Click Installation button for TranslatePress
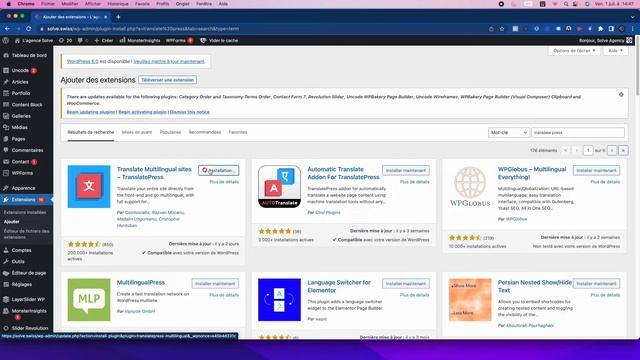640x360 pixels. coord(218,170)
